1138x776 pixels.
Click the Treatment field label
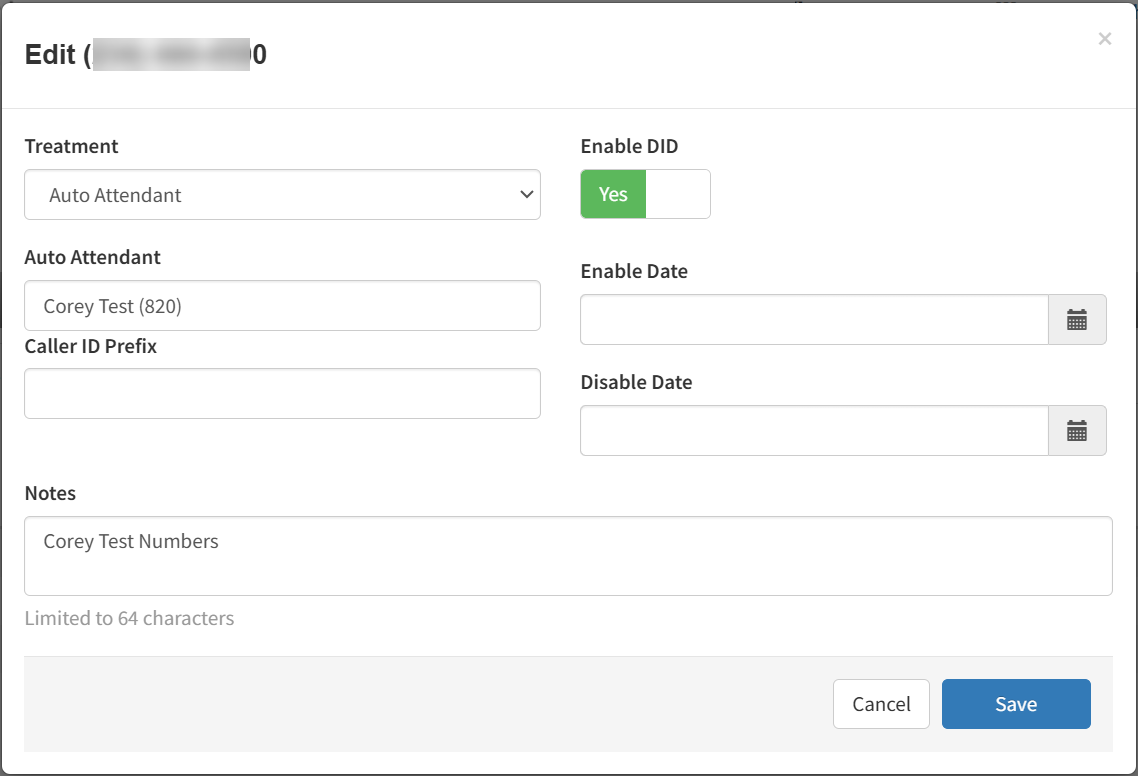[x=71, y=146]
